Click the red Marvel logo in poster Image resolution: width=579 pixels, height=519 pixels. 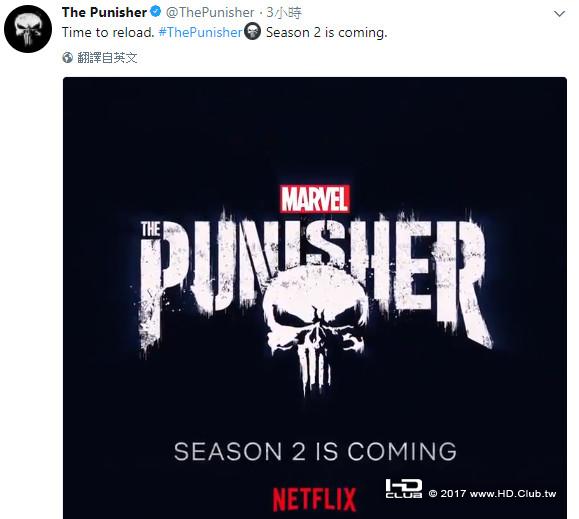(315, 199)
